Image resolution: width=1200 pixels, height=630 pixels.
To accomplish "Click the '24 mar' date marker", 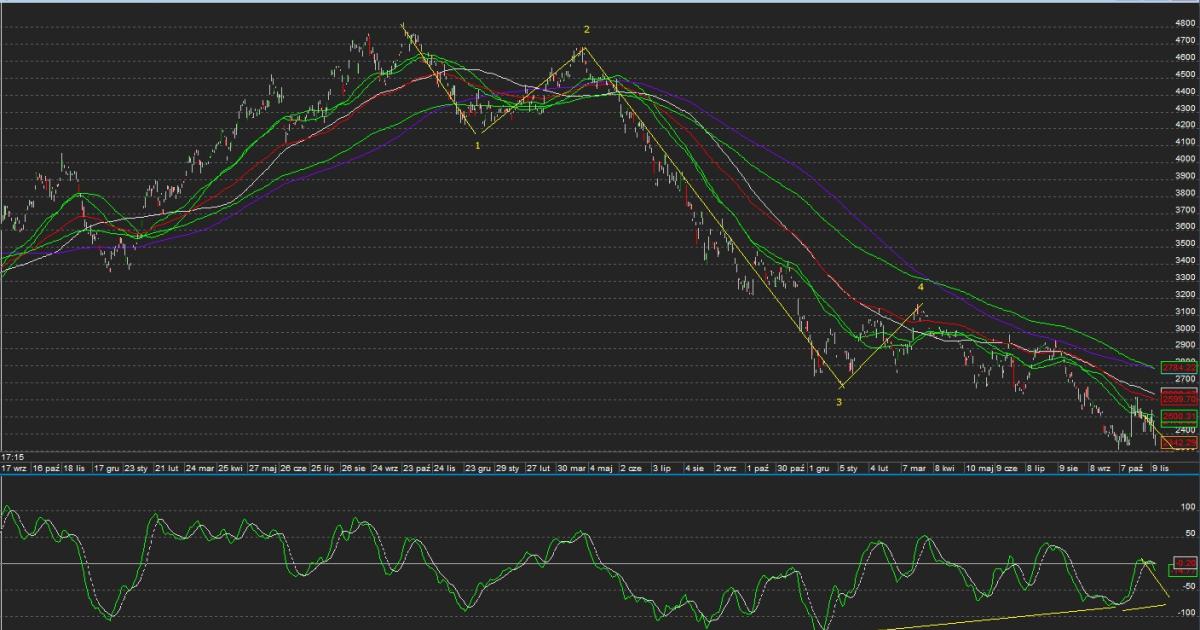I will pyautogui.click(x=200, y=467).
